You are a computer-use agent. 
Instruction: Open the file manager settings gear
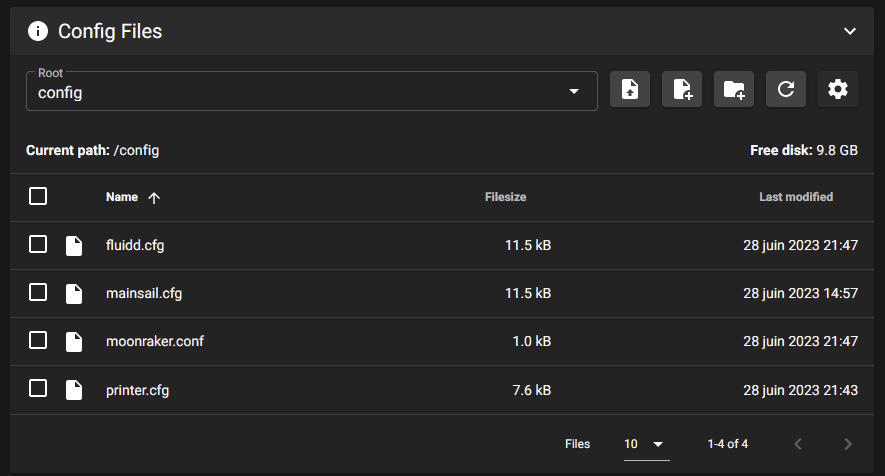(x=838, y=90)
